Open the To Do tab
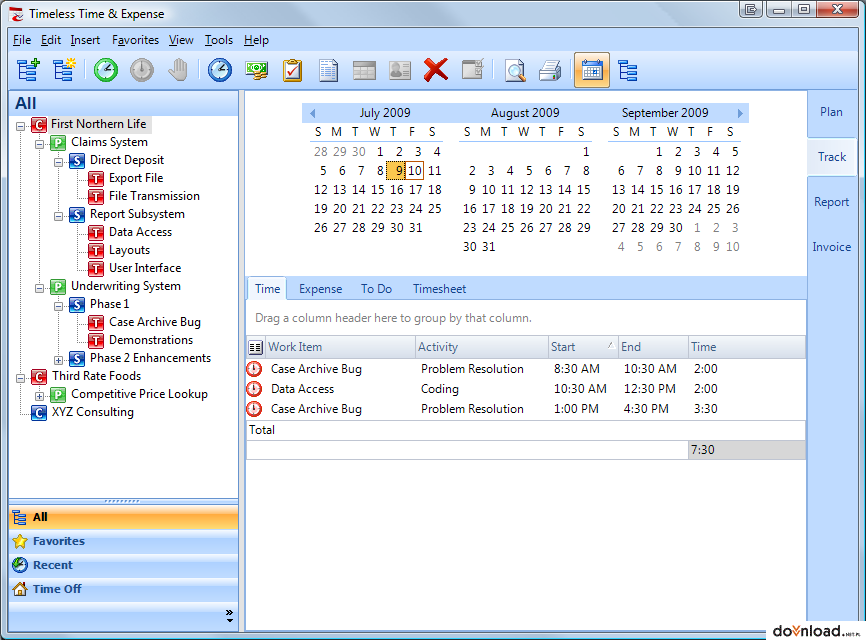 (377, 289)
